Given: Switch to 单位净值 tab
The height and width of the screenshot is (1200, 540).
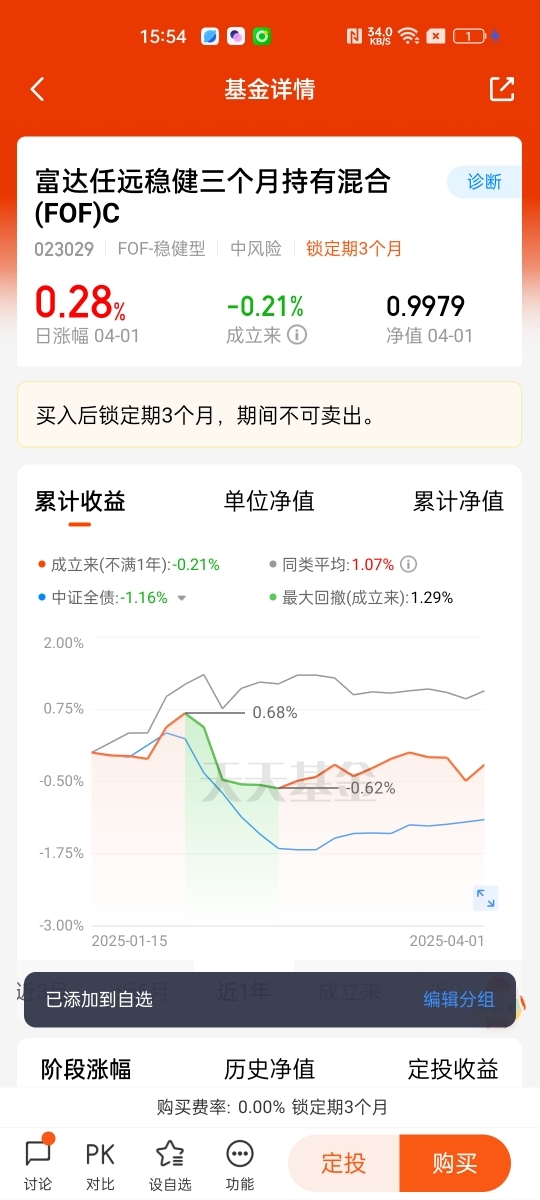Looking at the screenshot, I should click(x=269, y=501).
